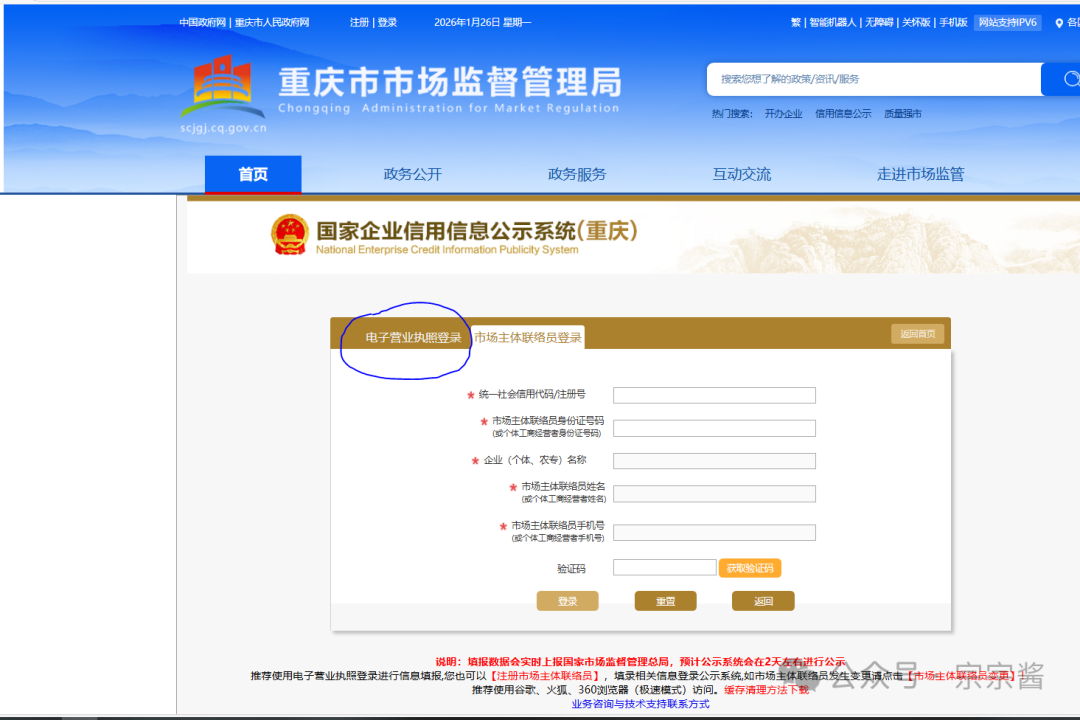
Task: Switch to 电子营业执照登录 tab
Action: tap(413, 338)
